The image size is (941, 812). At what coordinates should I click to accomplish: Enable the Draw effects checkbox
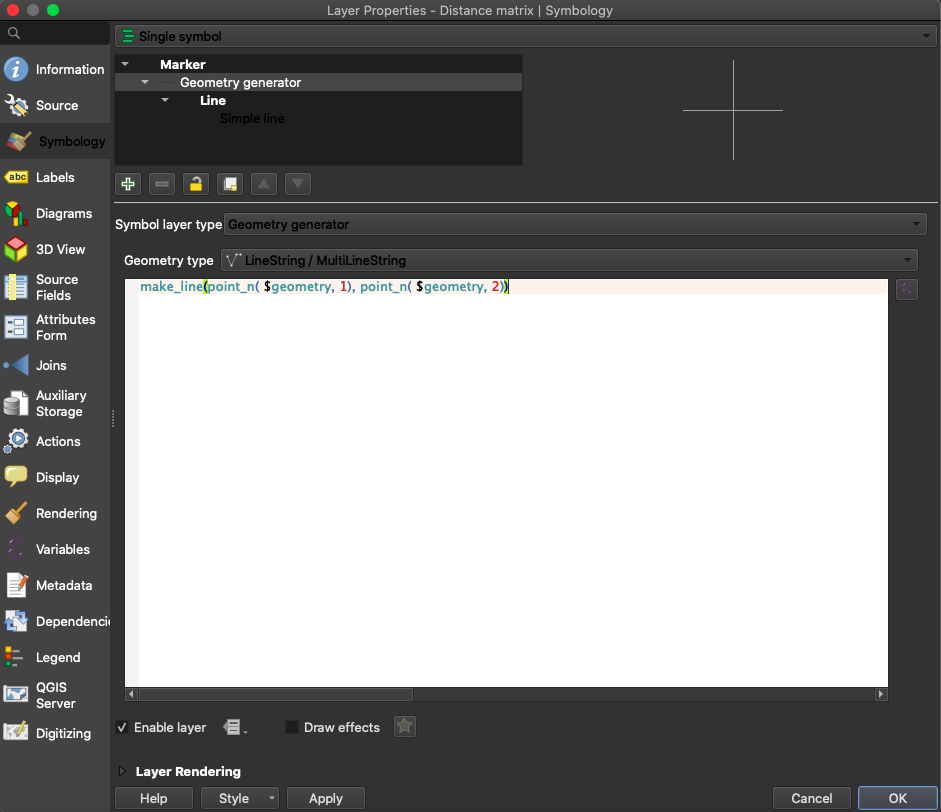292,727
